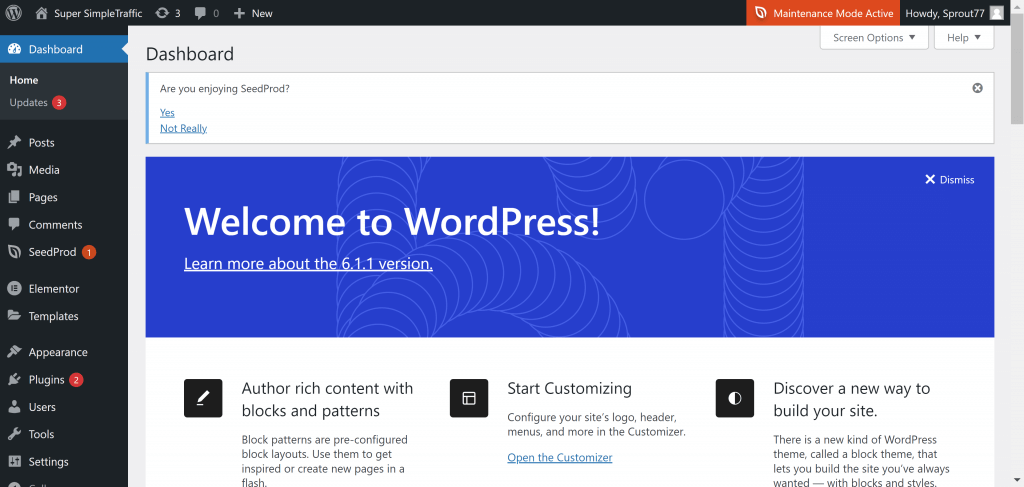Go to the Media menu

(x=64, y=170)
